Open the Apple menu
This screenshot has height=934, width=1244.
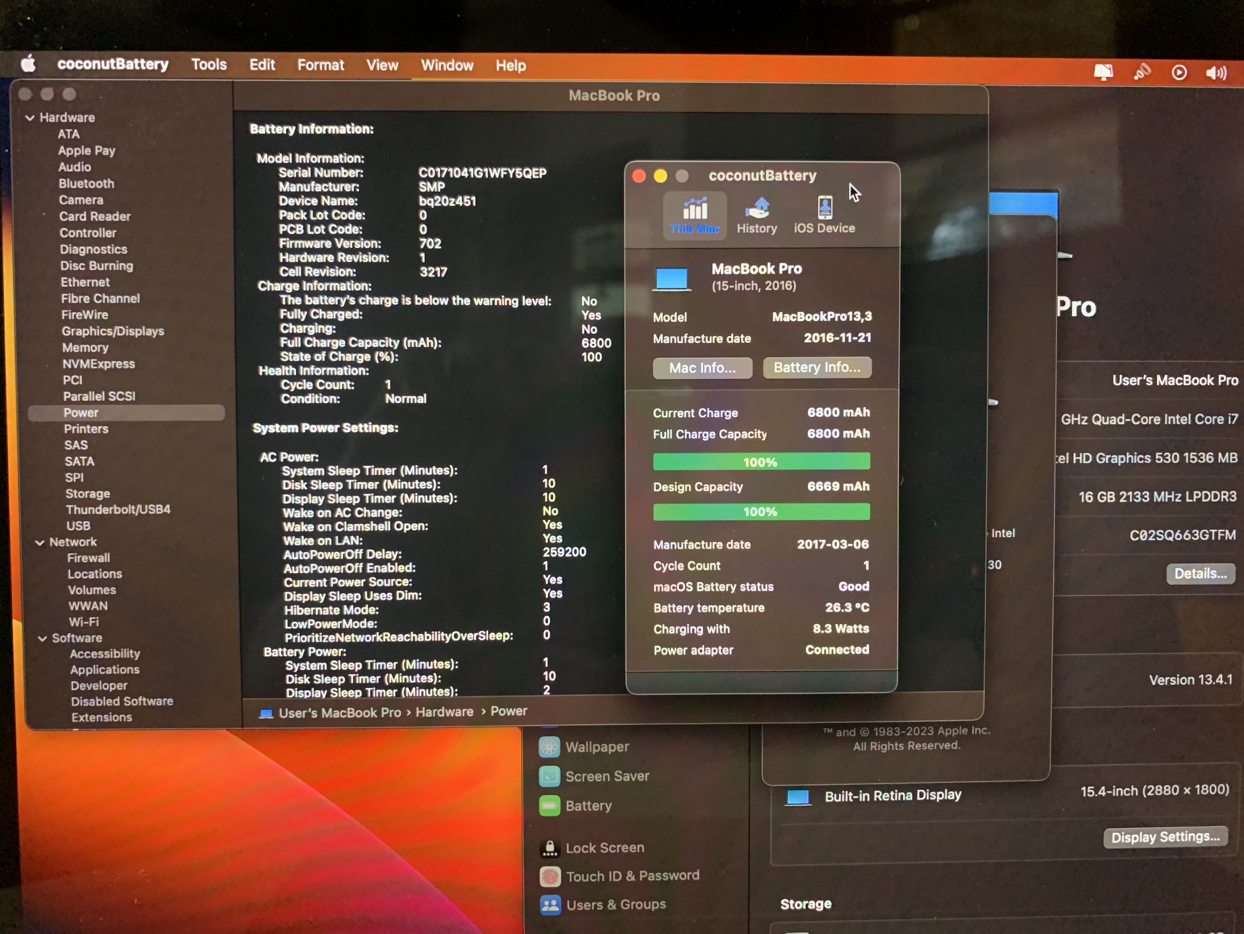click(x=29, y=64)
